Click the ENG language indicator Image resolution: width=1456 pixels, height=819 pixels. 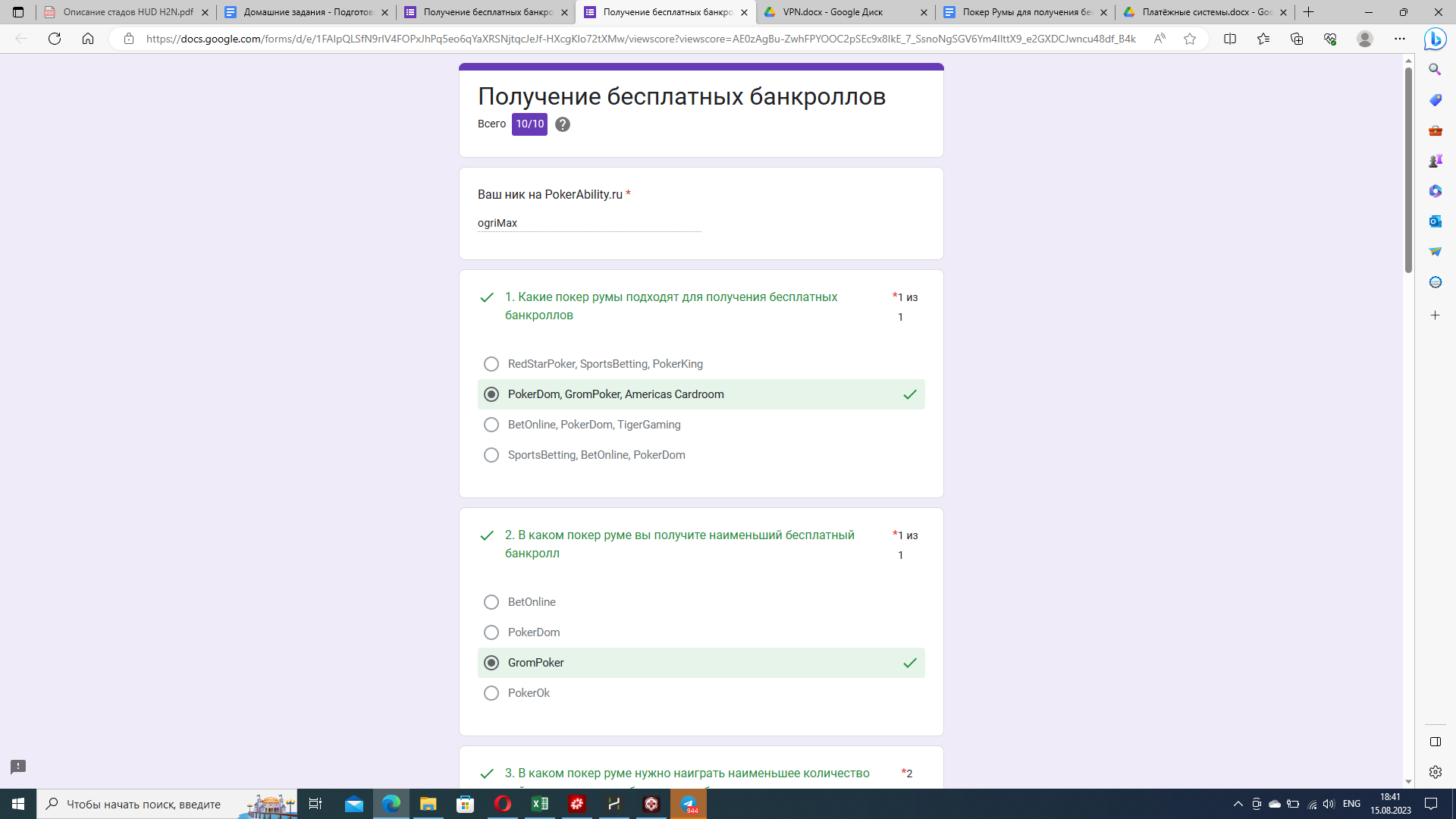1351,804
